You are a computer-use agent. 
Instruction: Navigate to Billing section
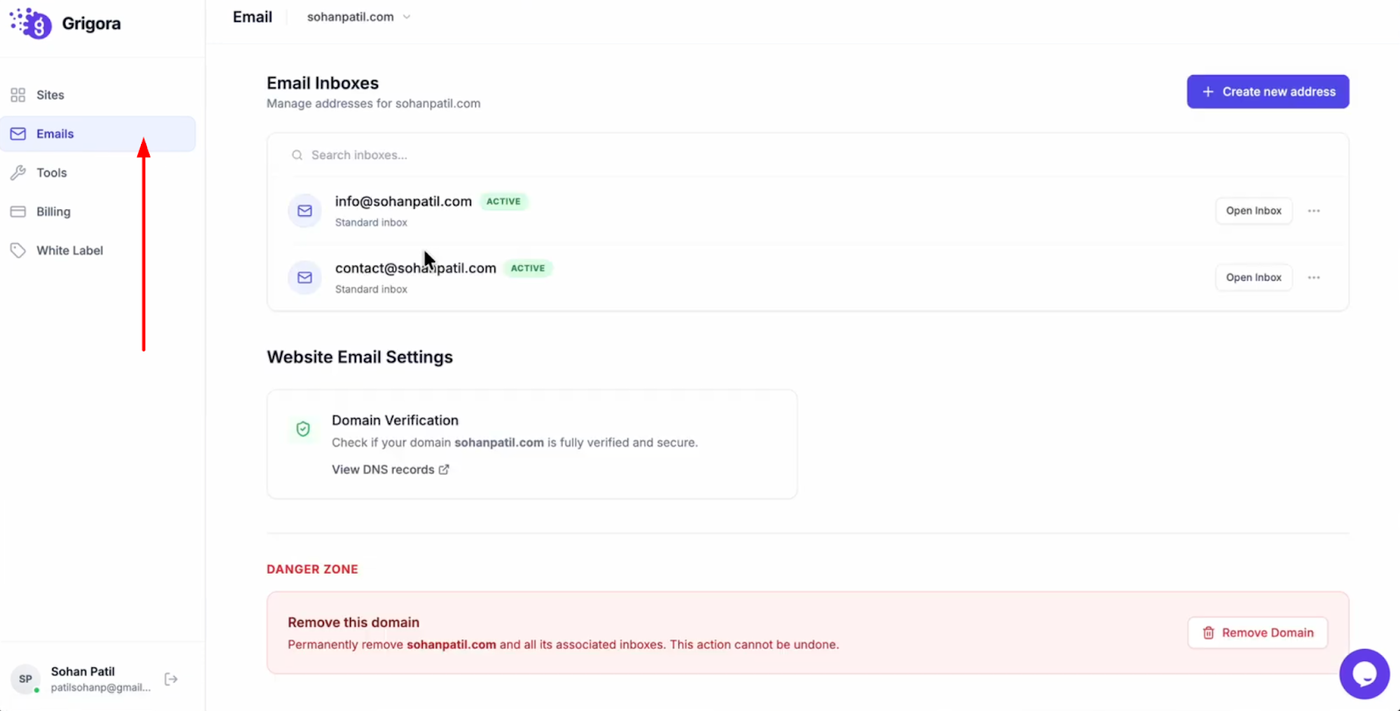(53, 212)
